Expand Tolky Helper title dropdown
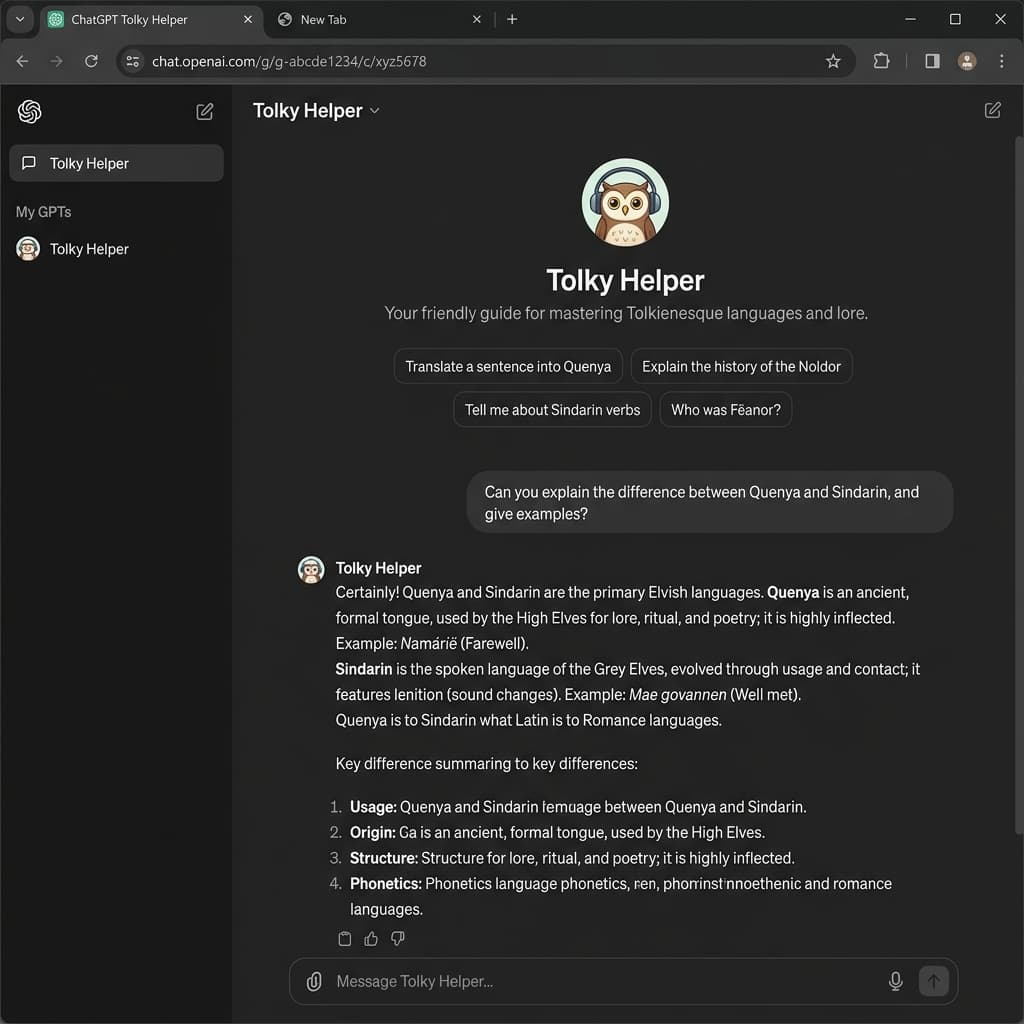Viewport: 1024px width, 1024px height. [x=374, y=111]
